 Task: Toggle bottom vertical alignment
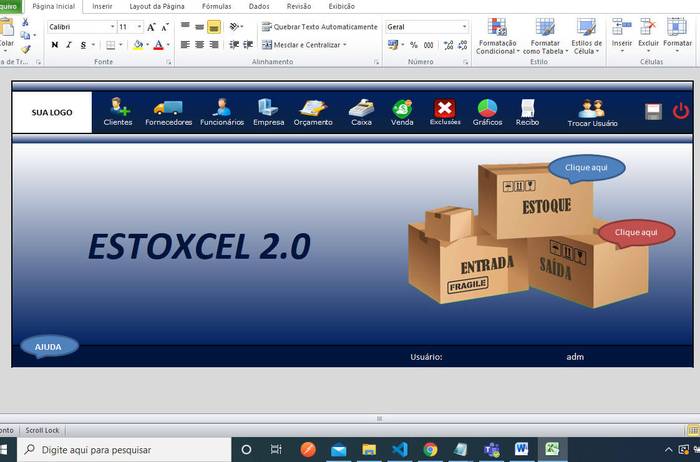(x=214, y=27)
